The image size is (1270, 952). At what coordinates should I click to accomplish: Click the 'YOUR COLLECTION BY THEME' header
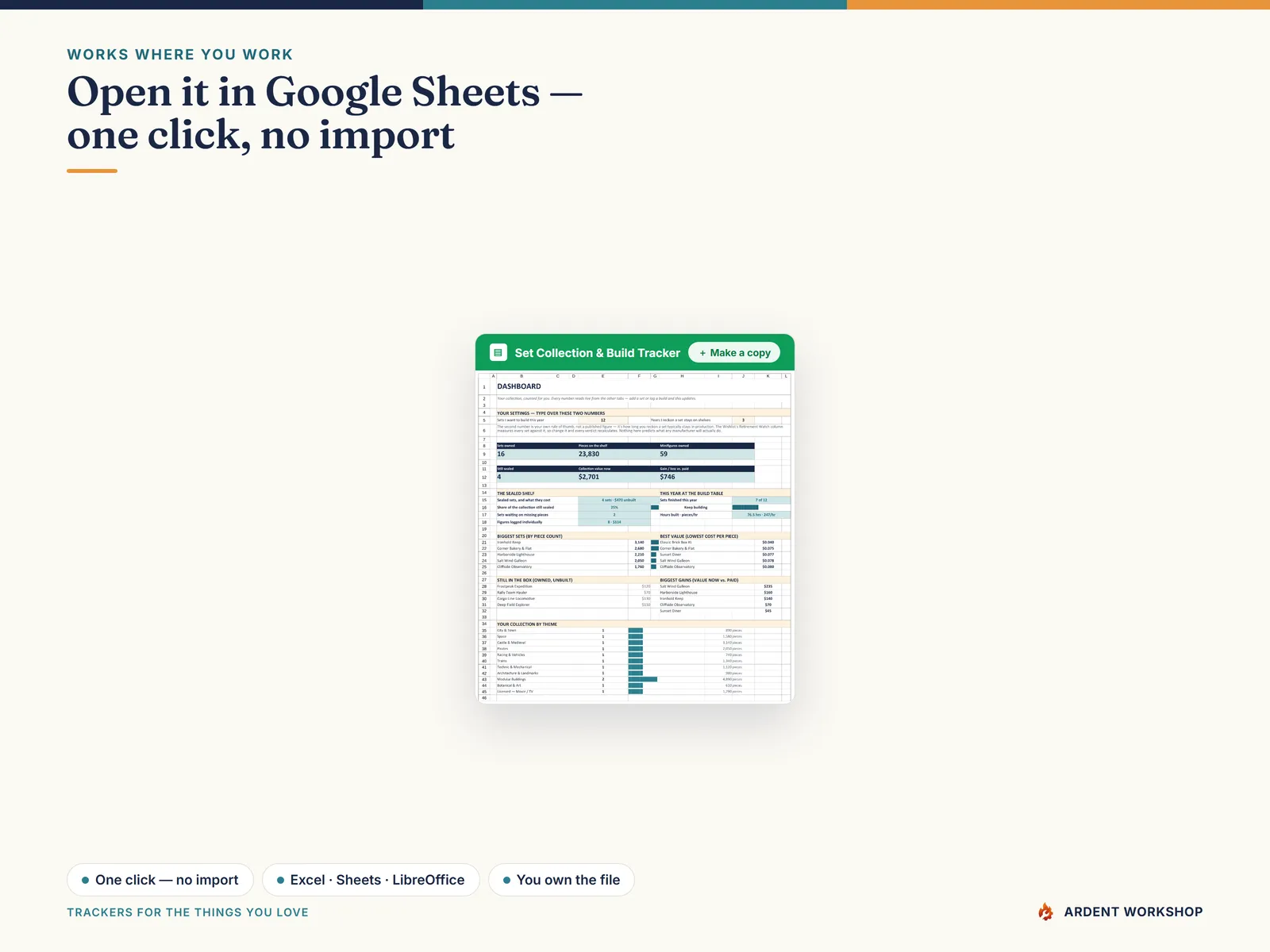tap(527, 624)
